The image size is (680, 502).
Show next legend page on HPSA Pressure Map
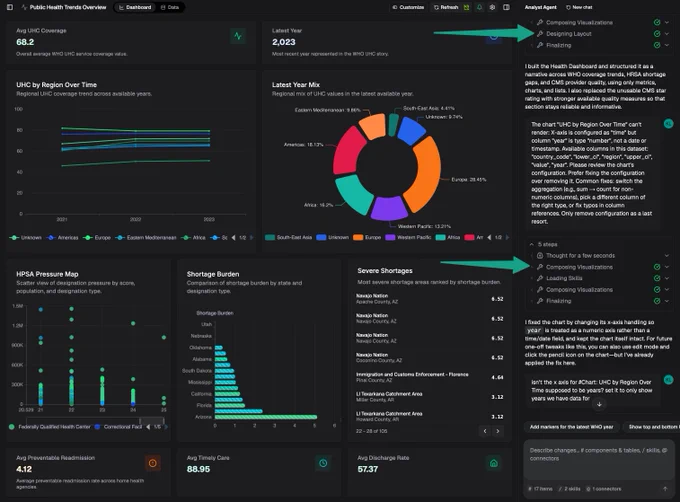pyautogui.click(x=166, y=427)
